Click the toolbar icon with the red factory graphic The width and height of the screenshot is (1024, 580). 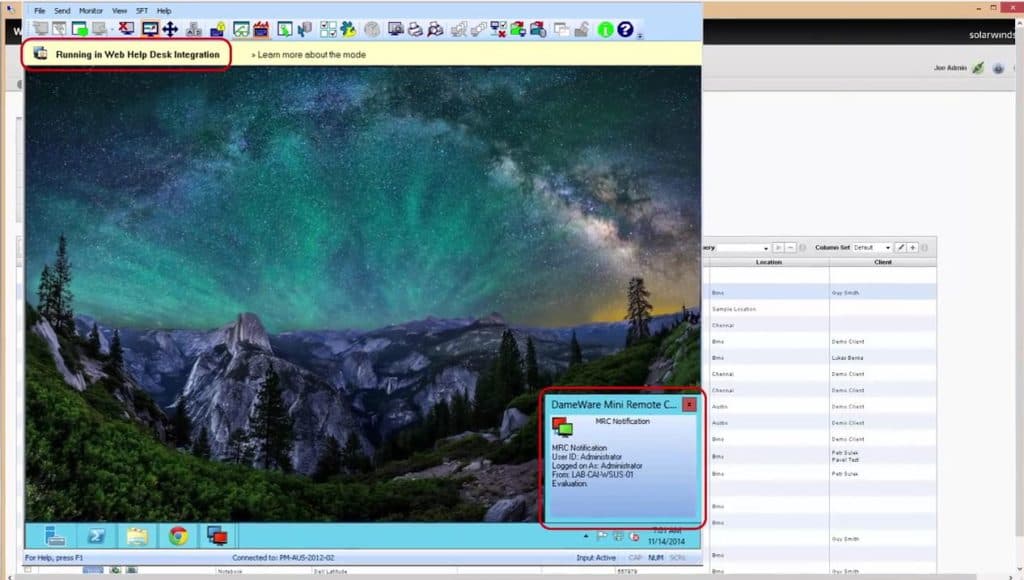pyautogui.click(x=261, y=29)
